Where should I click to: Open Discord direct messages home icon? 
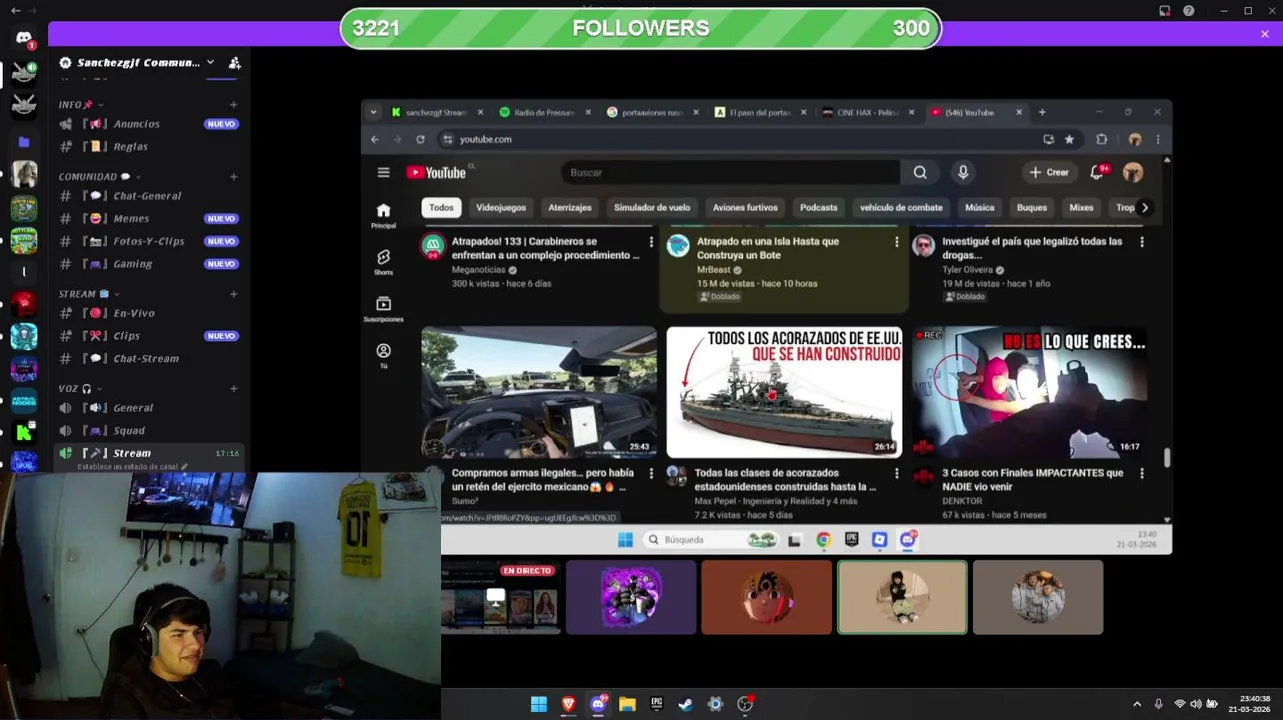point(24,38)
